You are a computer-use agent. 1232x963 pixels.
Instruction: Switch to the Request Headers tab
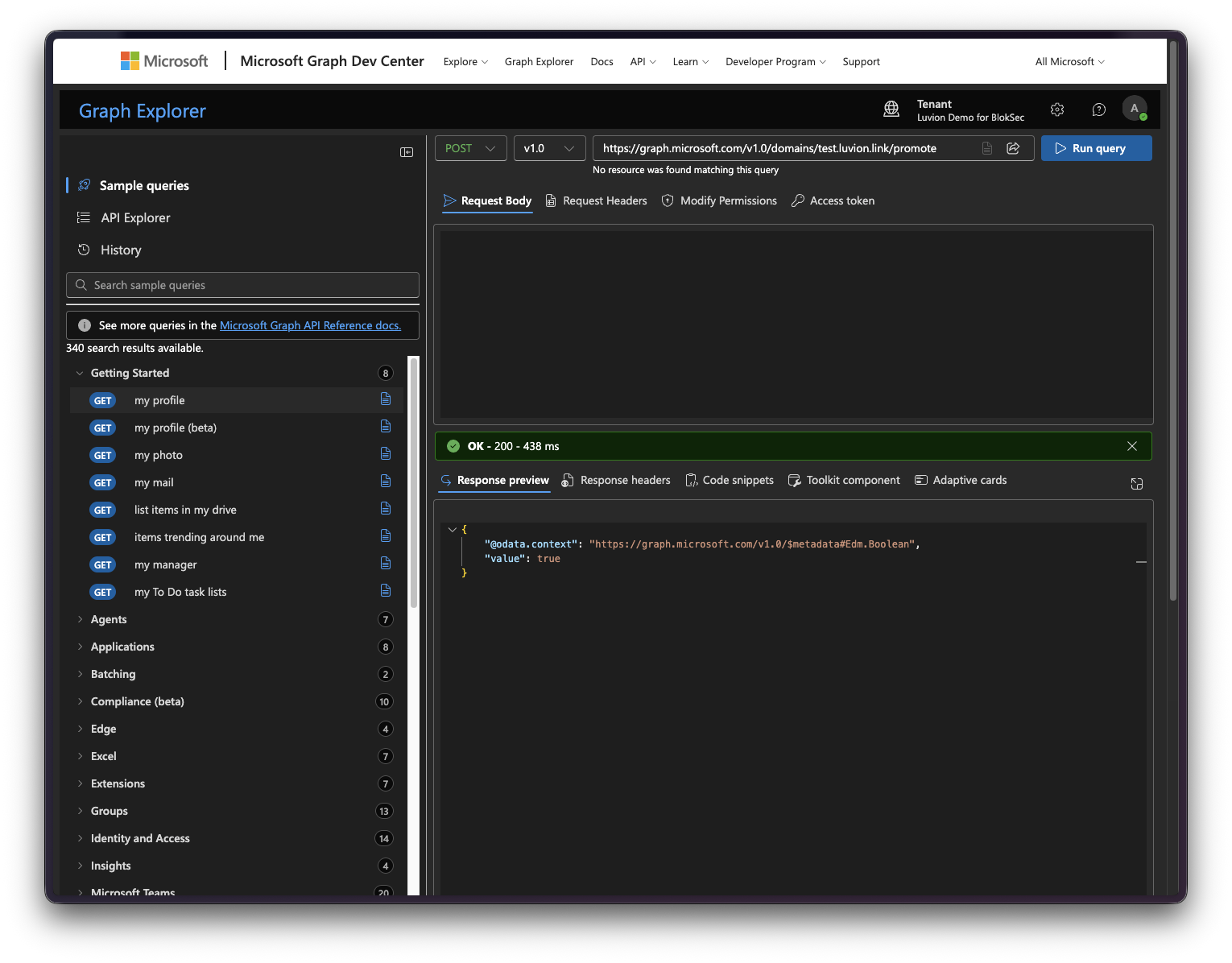[x=597, y=200]
